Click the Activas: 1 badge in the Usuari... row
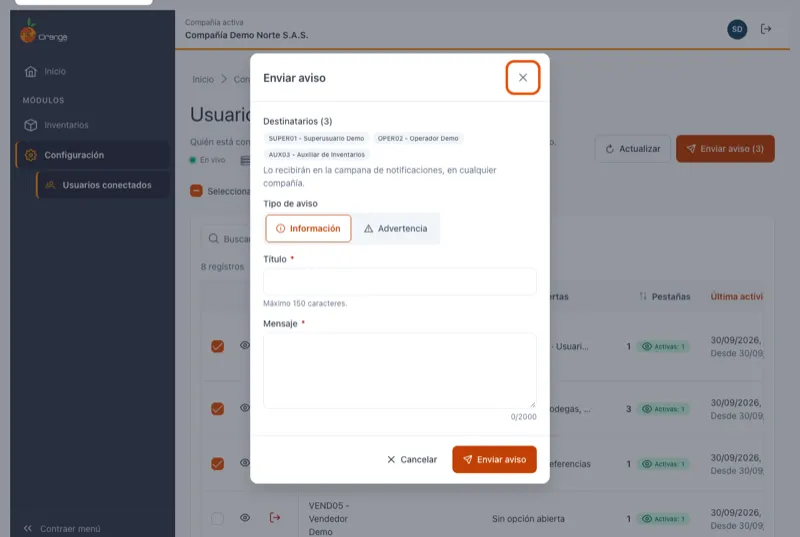The image size is (800, 537). click(x=663, y=346)
